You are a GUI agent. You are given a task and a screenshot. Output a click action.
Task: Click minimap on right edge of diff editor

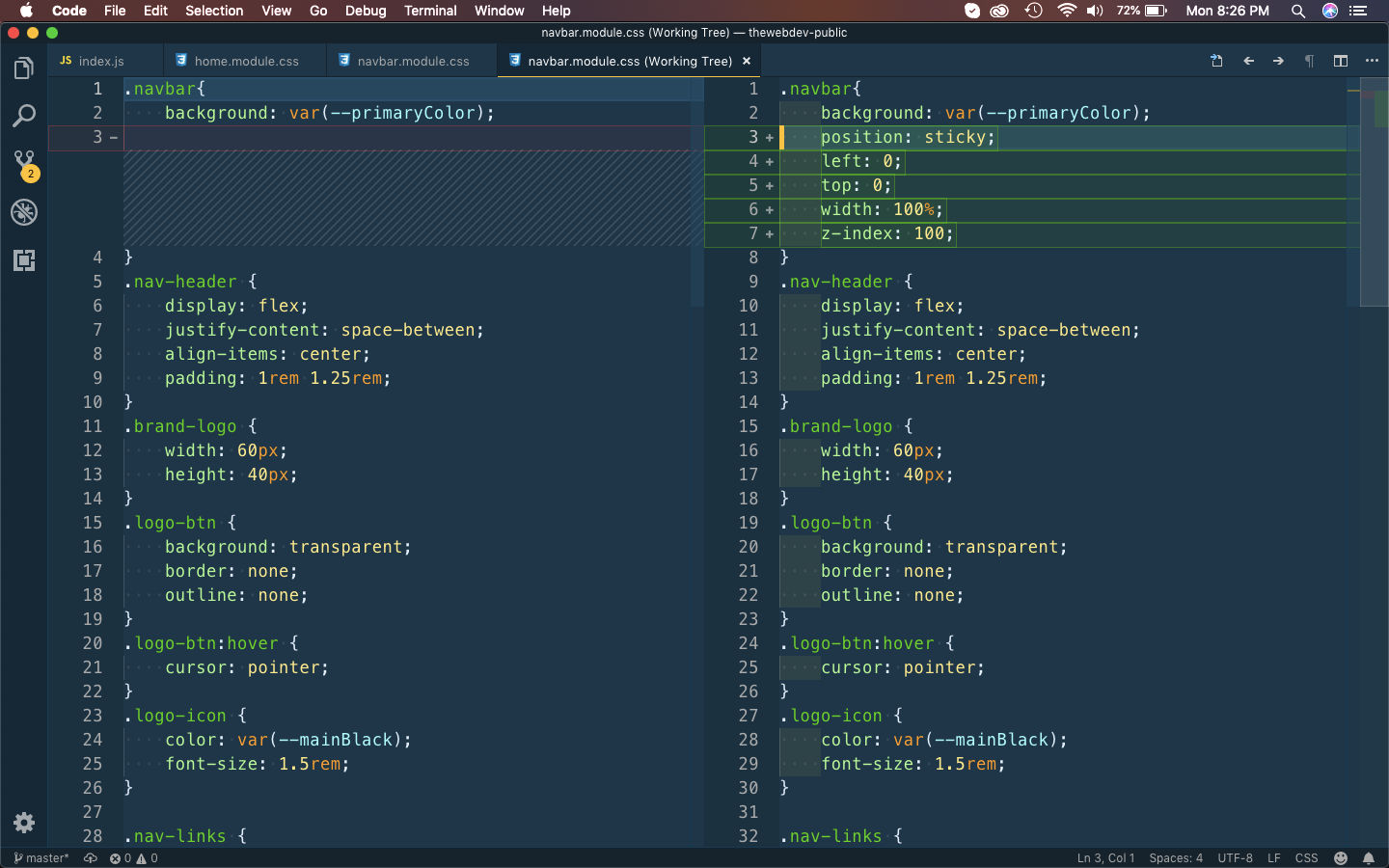pyautogui.click(x=1374, y=193)
